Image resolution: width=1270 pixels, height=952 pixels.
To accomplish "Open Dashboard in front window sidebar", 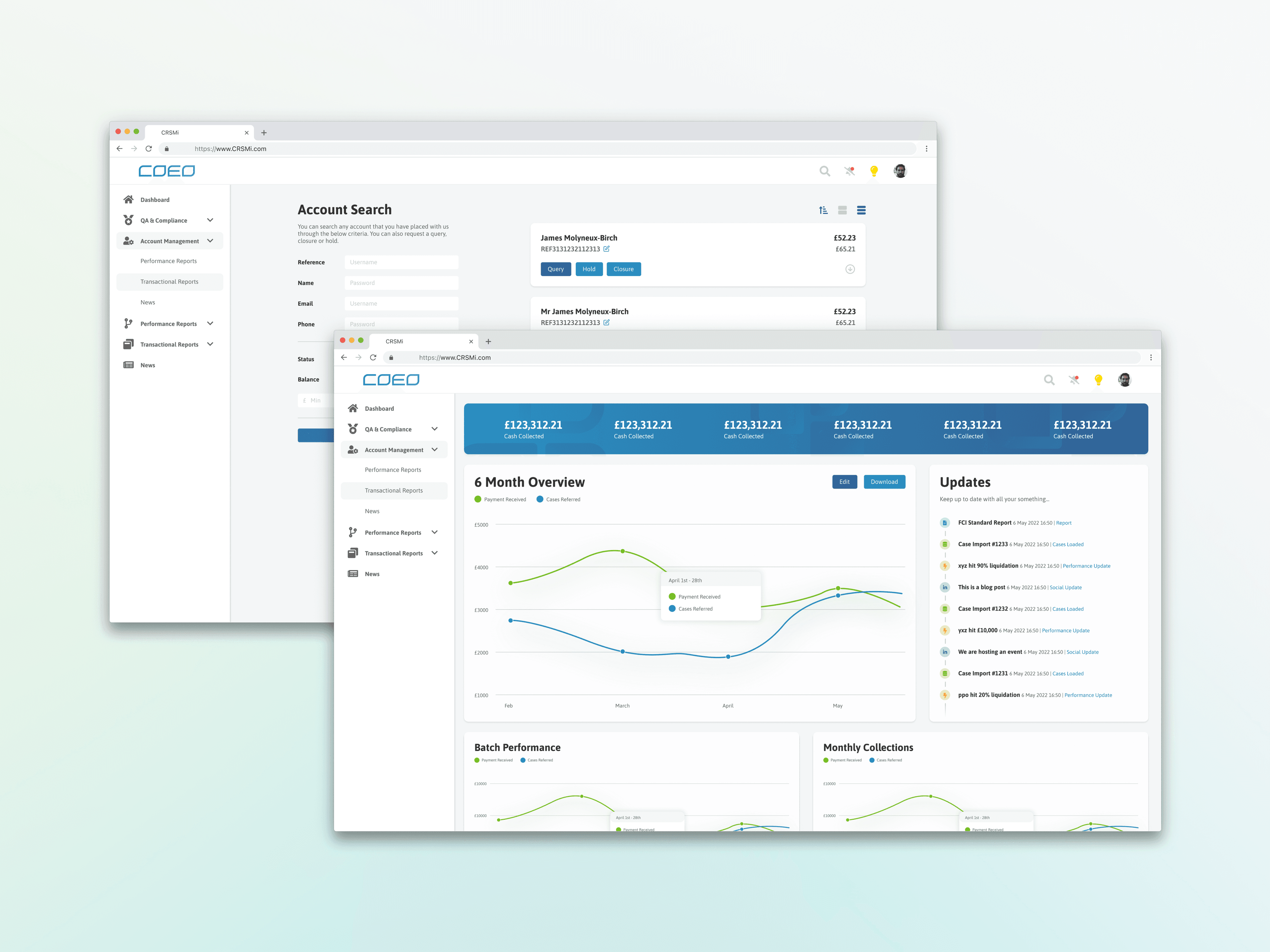I will [x=379, y=409].
